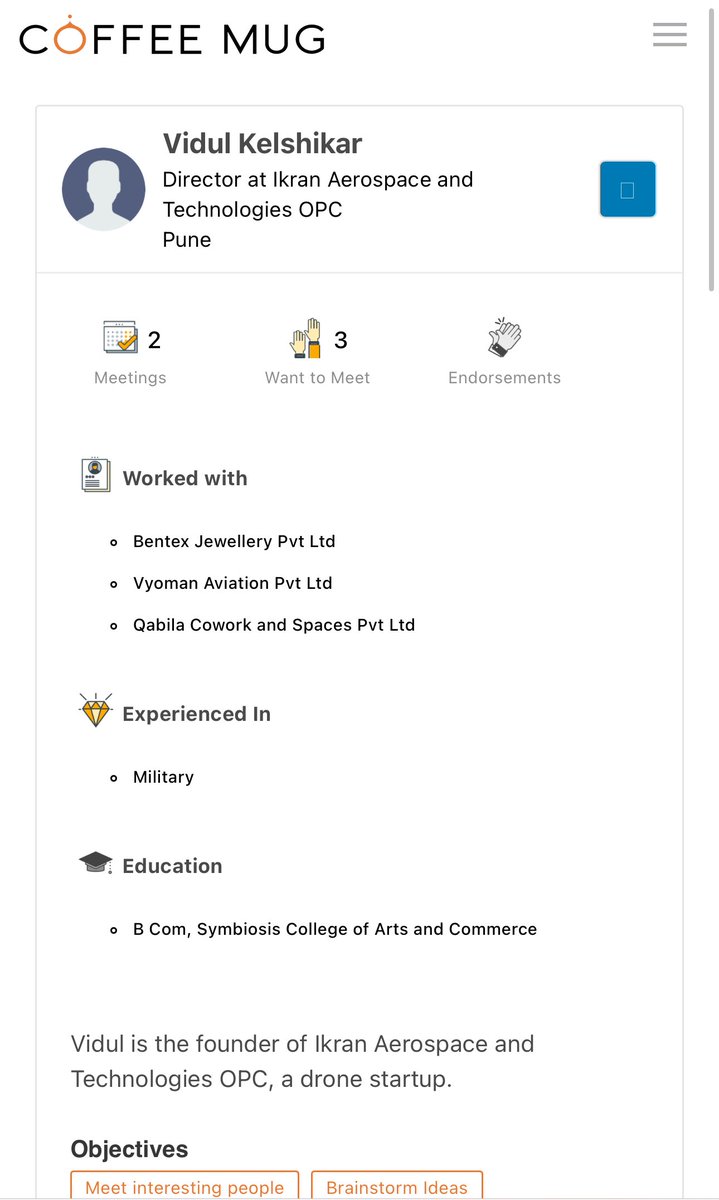Click the Endorsements label

504,378
